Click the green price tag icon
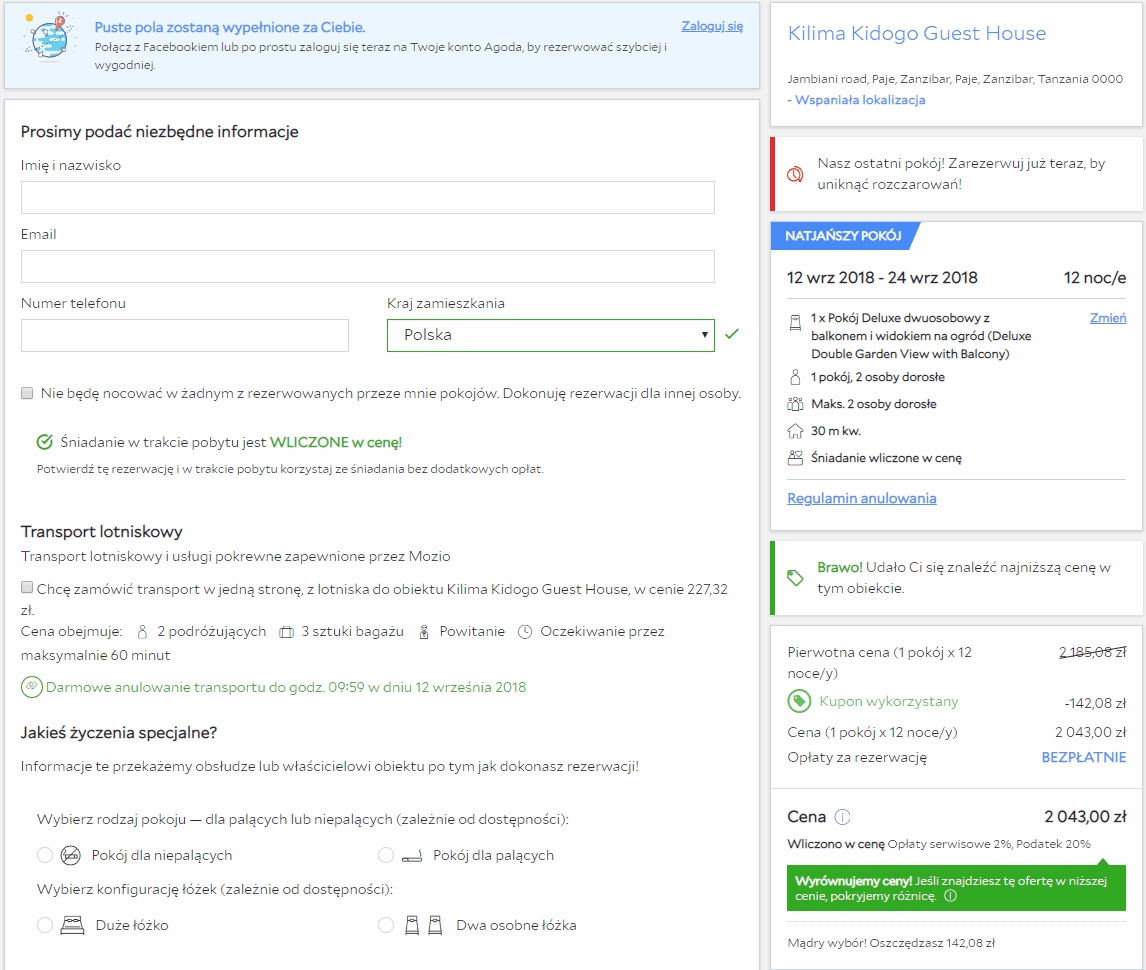 tap(795, 577)
